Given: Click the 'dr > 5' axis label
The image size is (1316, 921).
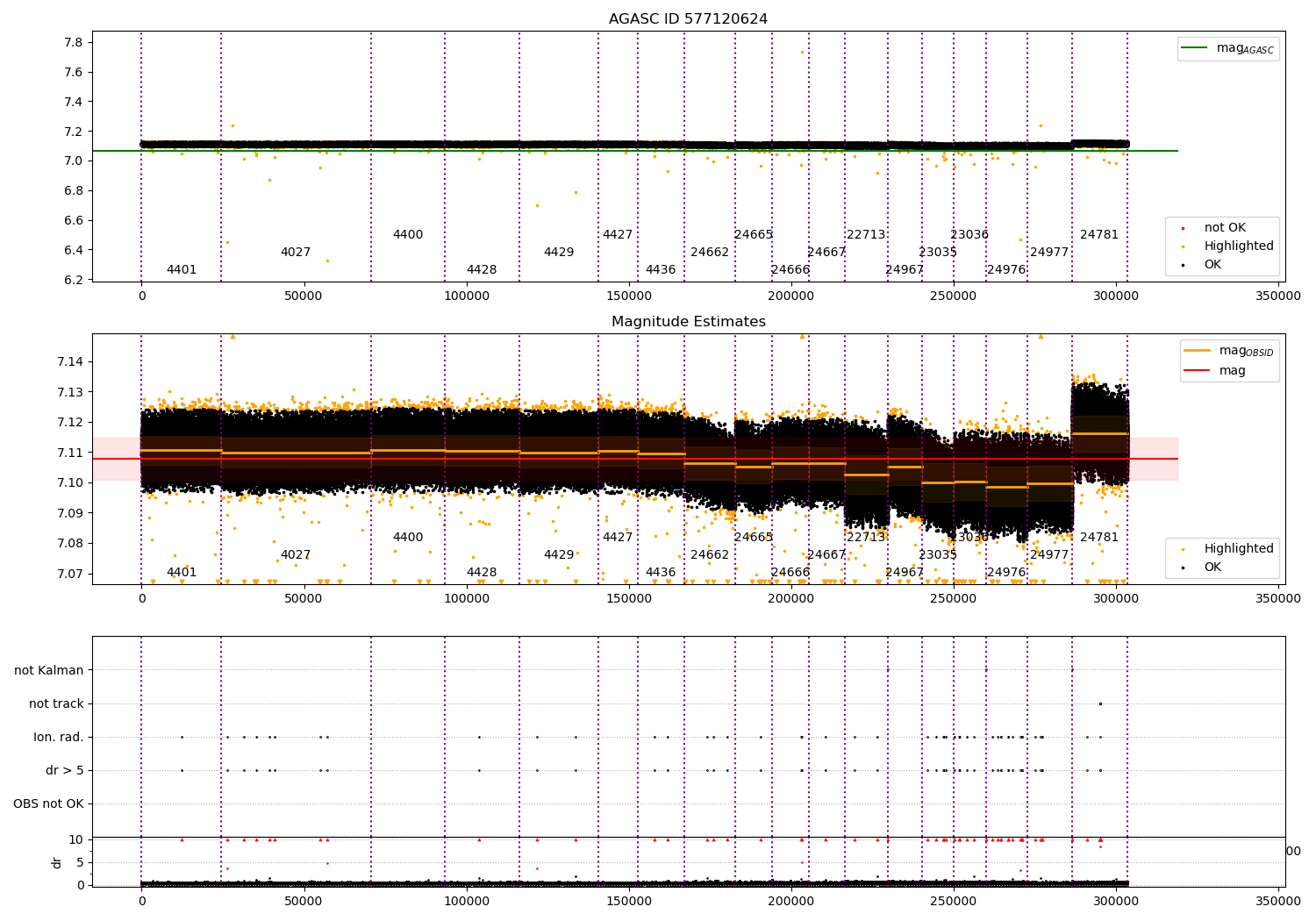Looking at the screenshot, I should click(x=65, y=770).
